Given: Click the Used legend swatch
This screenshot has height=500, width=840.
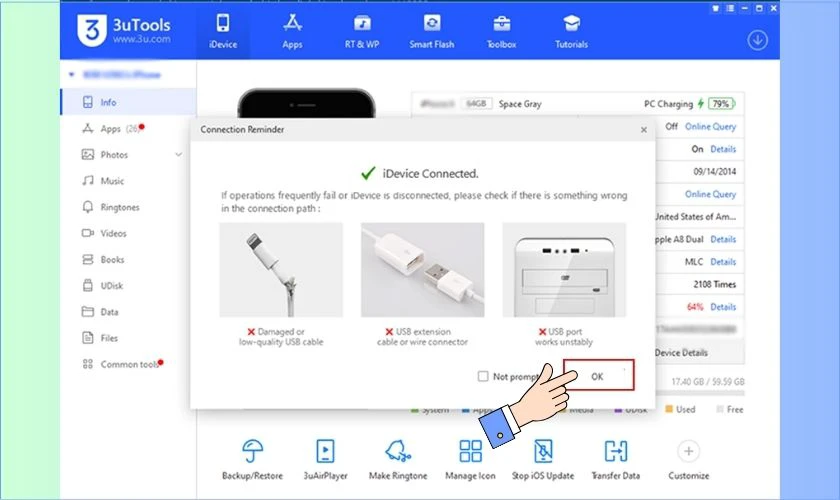Looking at the screenshot, I should [669, 409].
